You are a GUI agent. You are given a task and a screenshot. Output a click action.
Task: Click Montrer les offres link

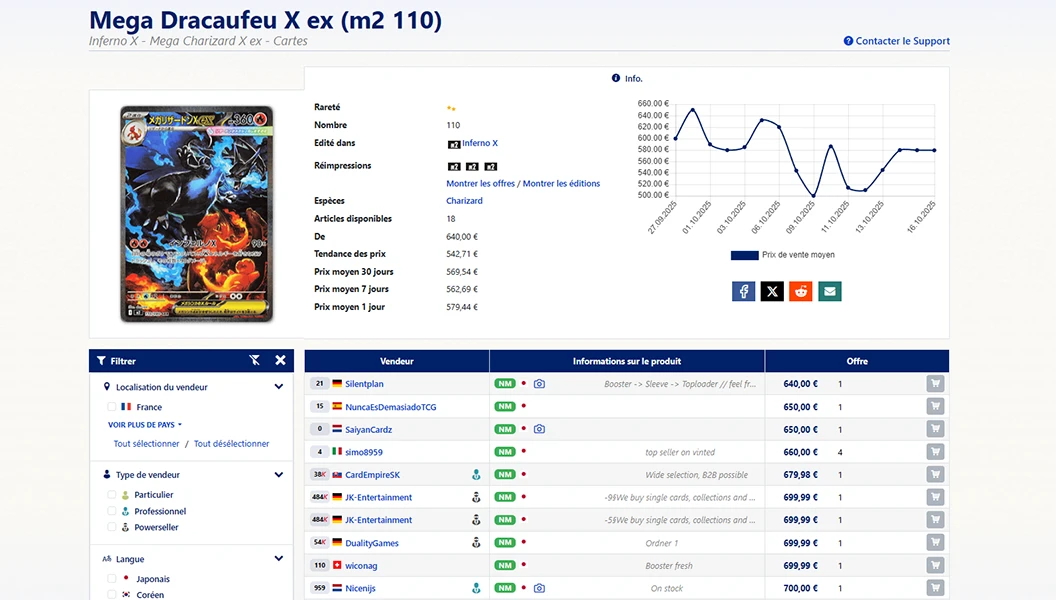pyautogui.click(x=480, y=183)
